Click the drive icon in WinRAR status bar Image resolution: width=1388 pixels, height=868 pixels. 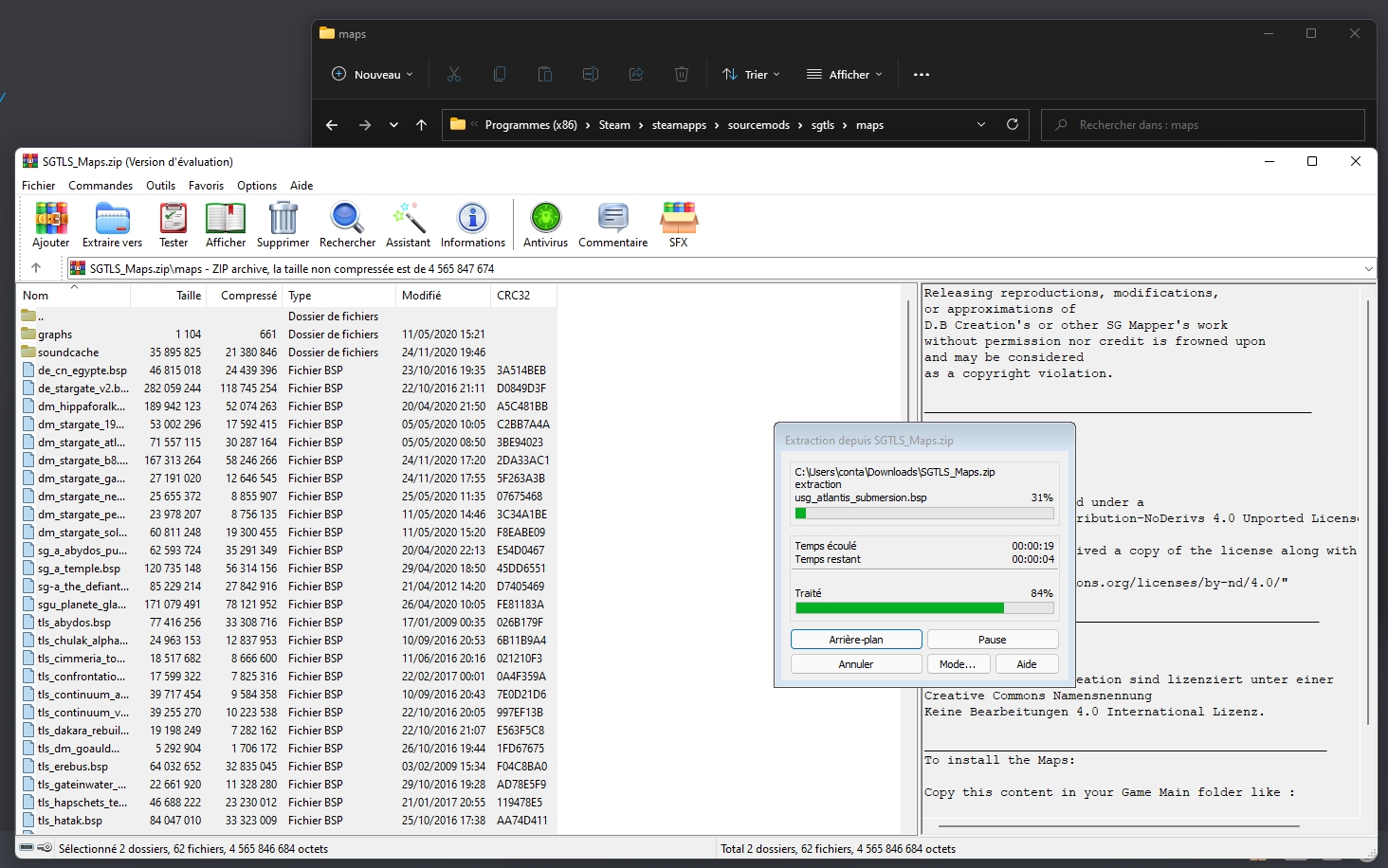pos(27,847)
